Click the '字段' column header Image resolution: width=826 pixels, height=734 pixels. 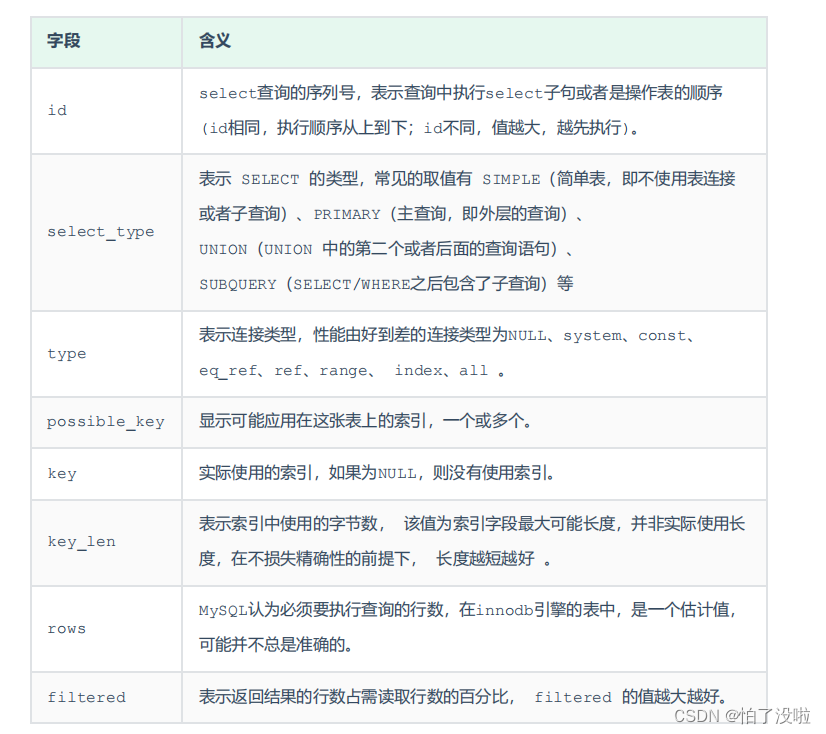[106, 42]
